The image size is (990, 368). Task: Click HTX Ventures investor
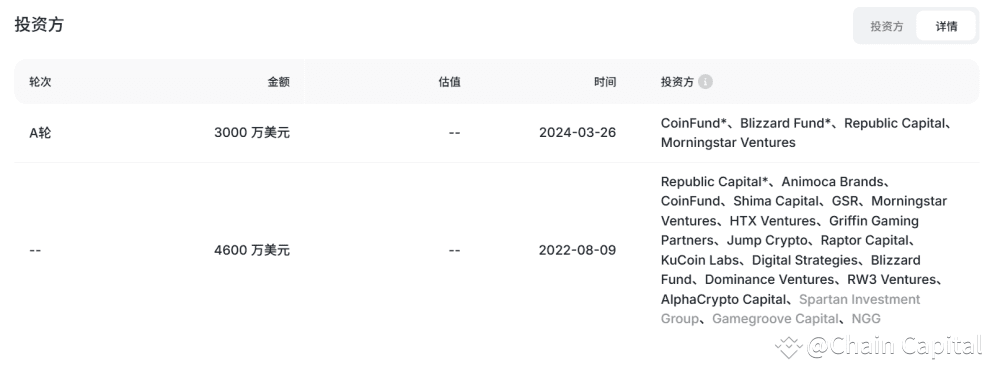click(773, 221)
